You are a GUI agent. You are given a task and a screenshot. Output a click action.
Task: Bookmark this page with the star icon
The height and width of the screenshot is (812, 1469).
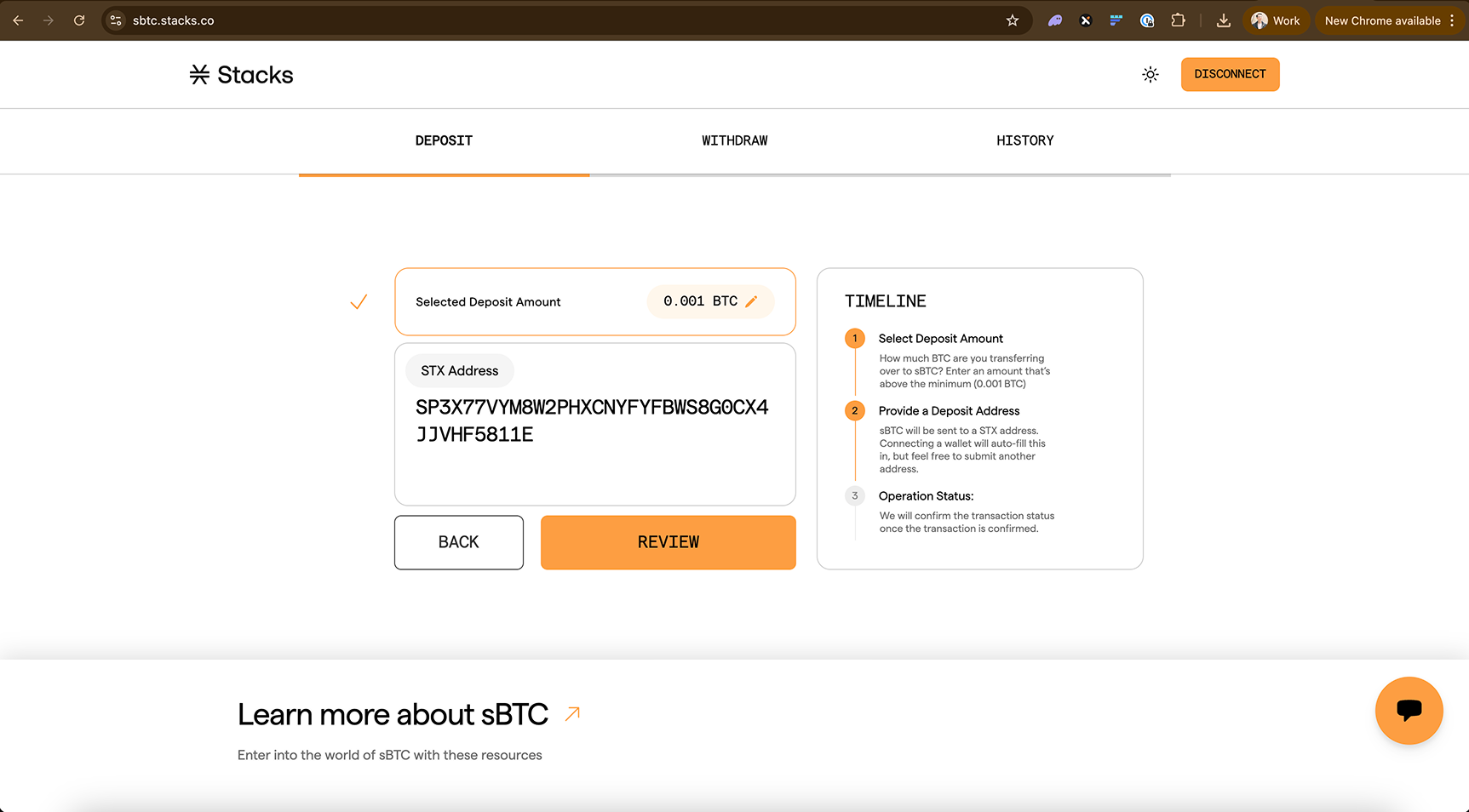[1012, 20]
